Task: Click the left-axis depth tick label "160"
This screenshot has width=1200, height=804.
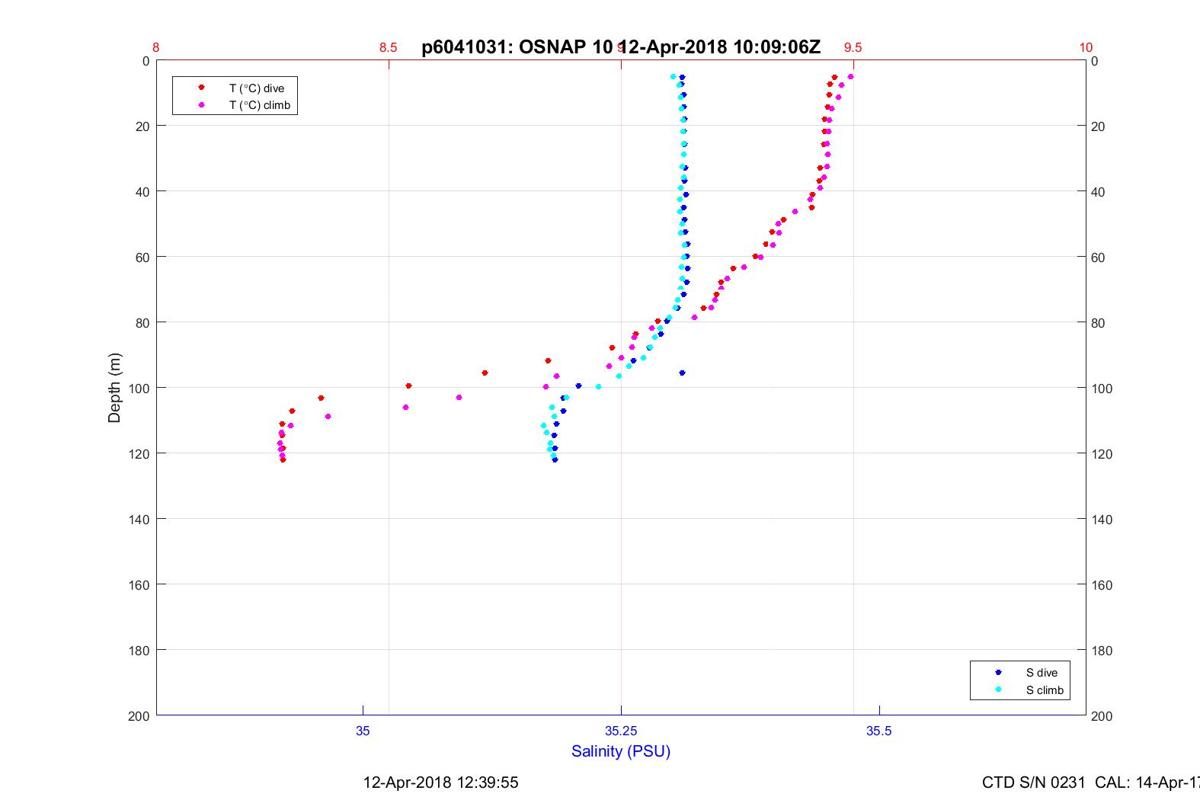Action: coord(139,585)
